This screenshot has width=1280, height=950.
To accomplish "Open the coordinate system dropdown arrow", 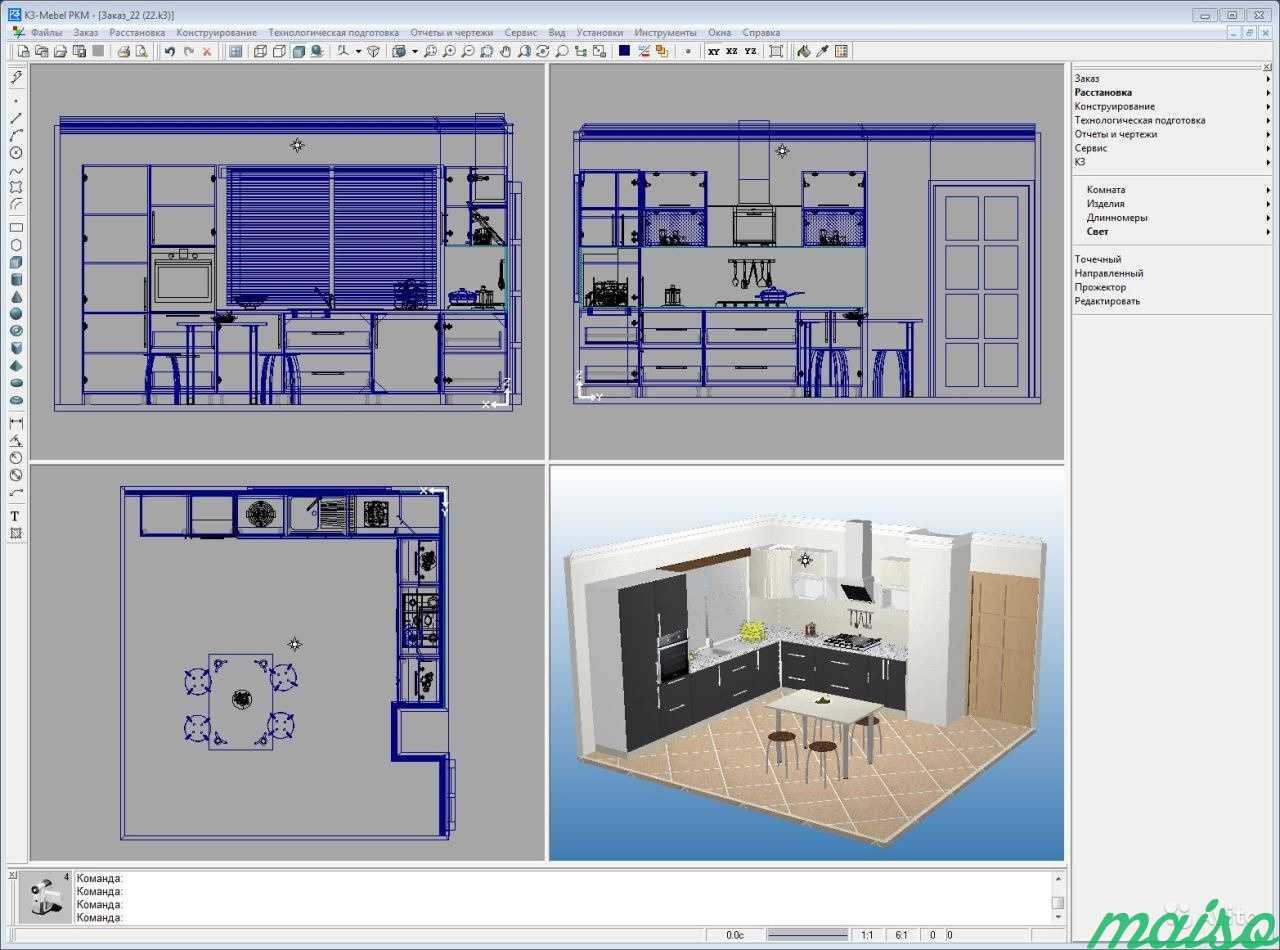I will point(359,51).
